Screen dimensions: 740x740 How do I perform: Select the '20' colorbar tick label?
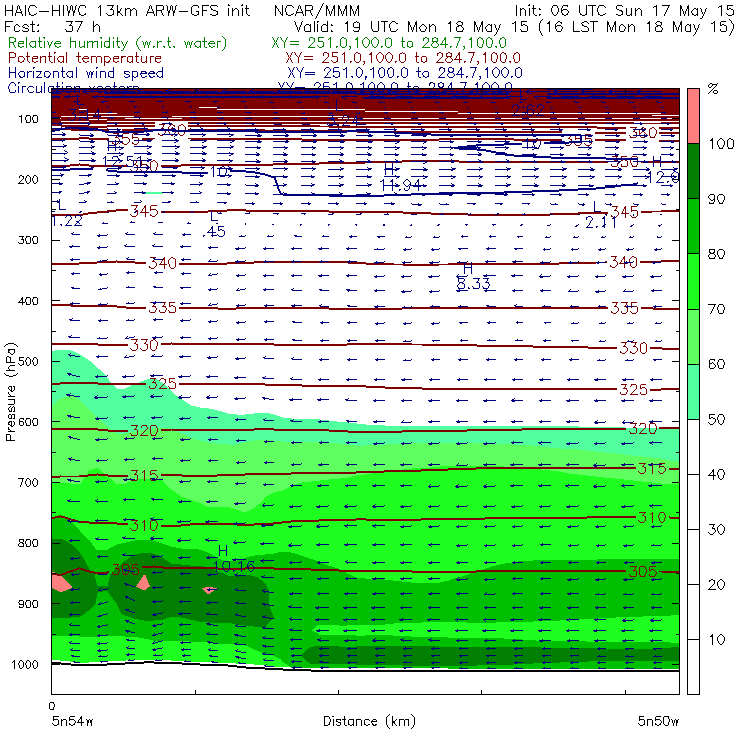click(716, 585)
